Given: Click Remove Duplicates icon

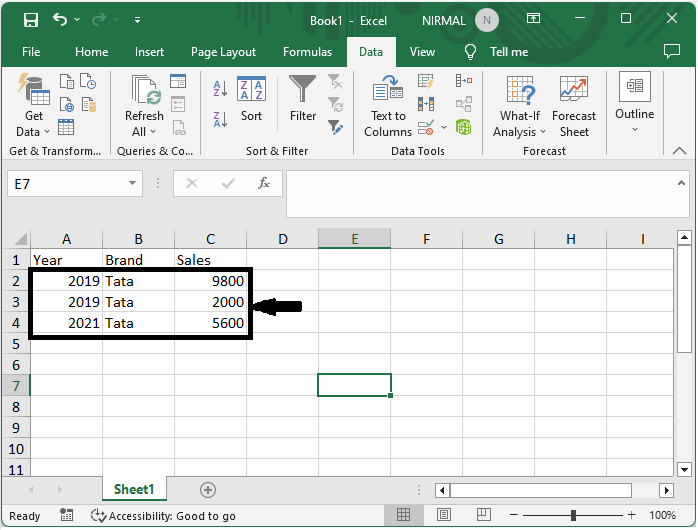Looking at the screenshot, I should click(426, 105).
